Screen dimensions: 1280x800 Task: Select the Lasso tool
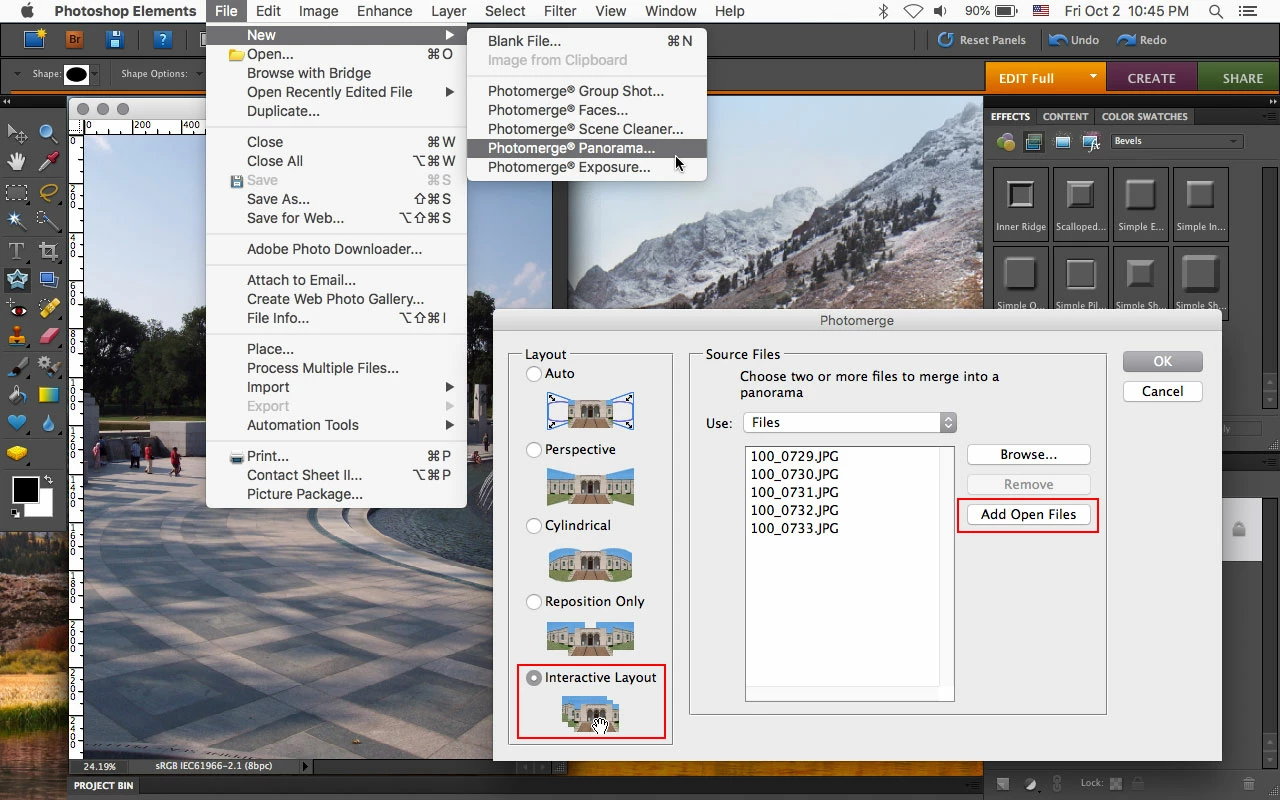tap(48, 191)
